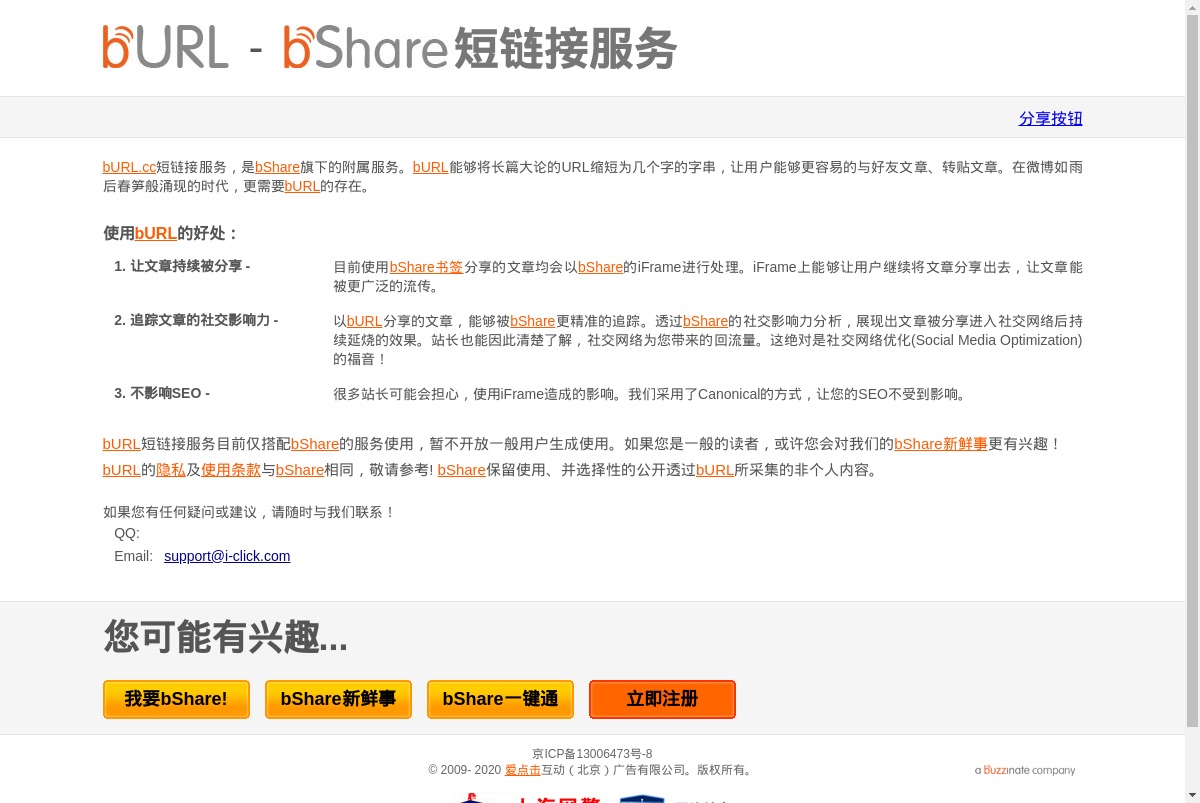The height and width of the screenshot is (803, 1200).
Task: Open the 使用条款 link
Action: tap(231, 470)
